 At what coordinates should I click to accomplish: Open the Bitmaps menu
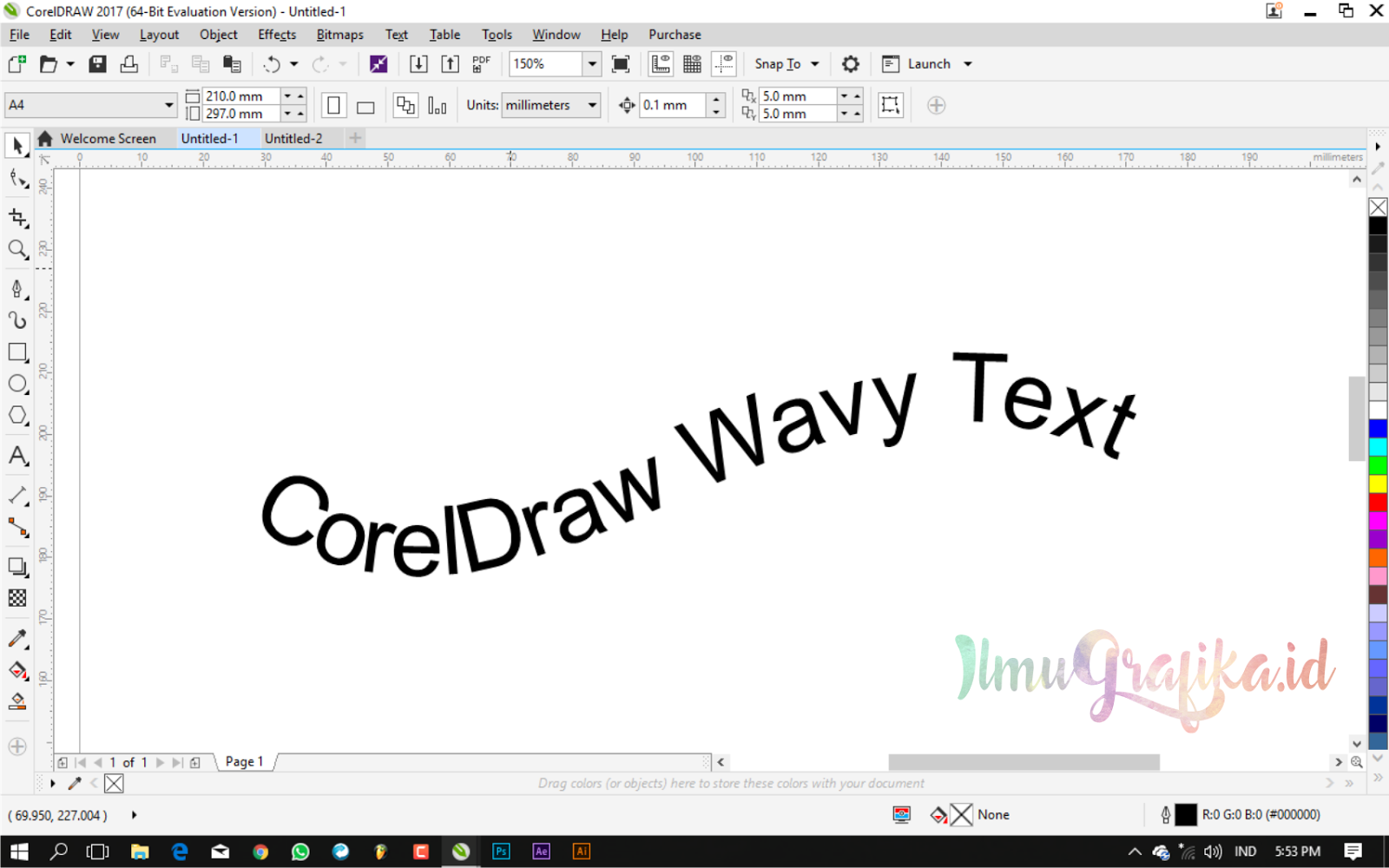click(x=339, y=35)
